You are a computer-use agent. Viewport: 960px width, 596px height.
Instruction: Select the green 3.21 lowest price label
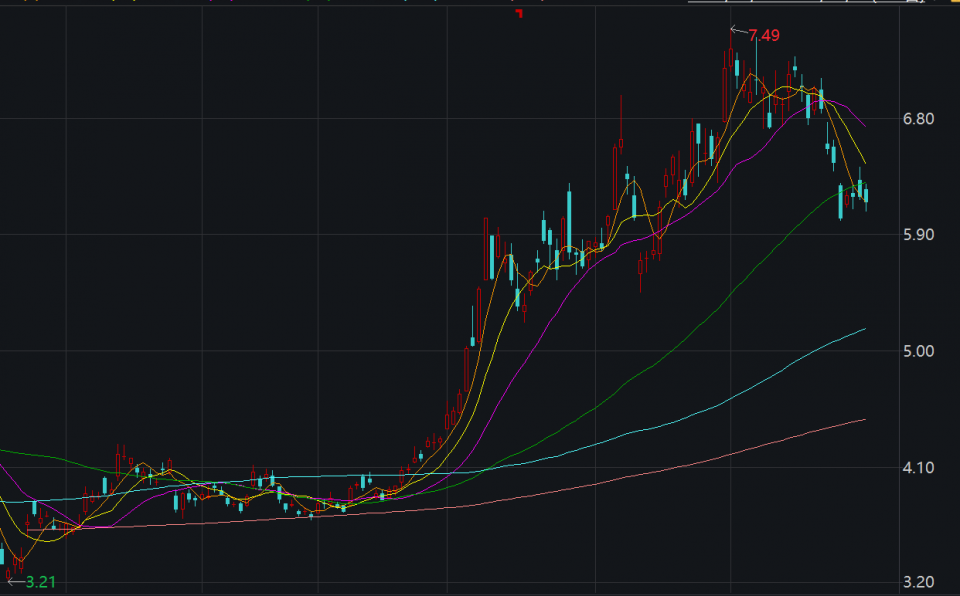41,582
